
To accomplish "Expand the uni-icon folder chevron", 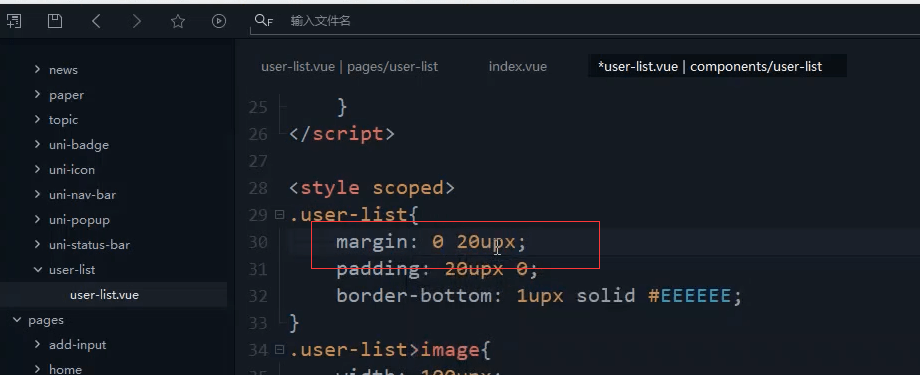I will [38, 170].
